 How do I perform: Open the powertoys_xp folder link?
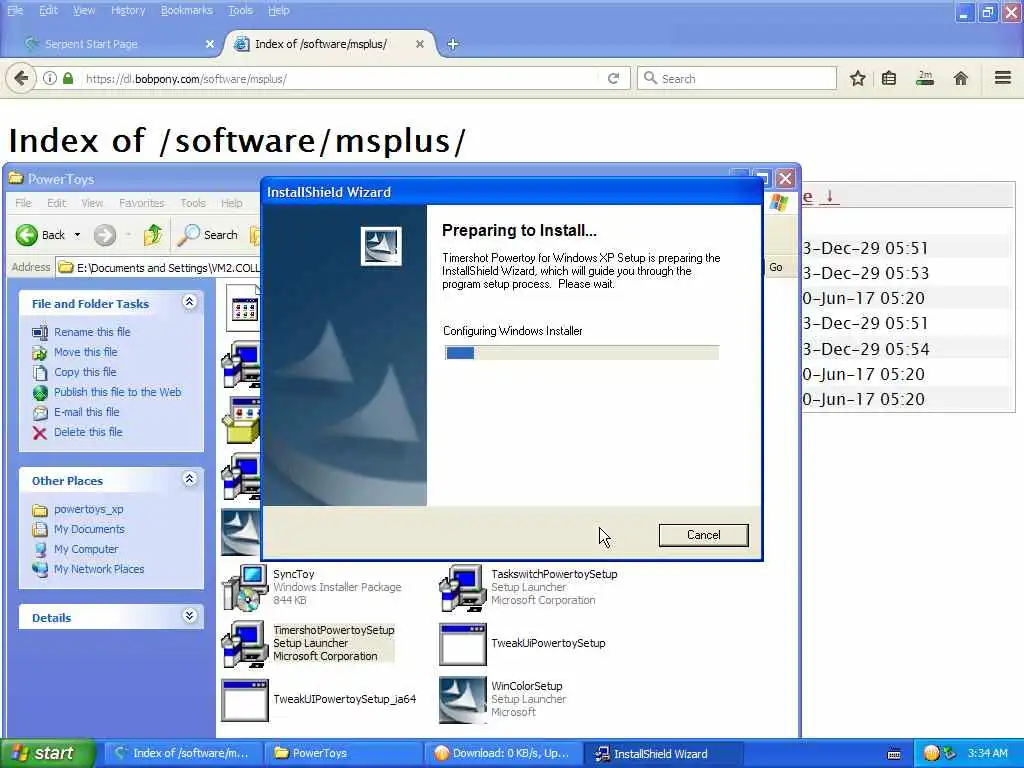(89, 509)
